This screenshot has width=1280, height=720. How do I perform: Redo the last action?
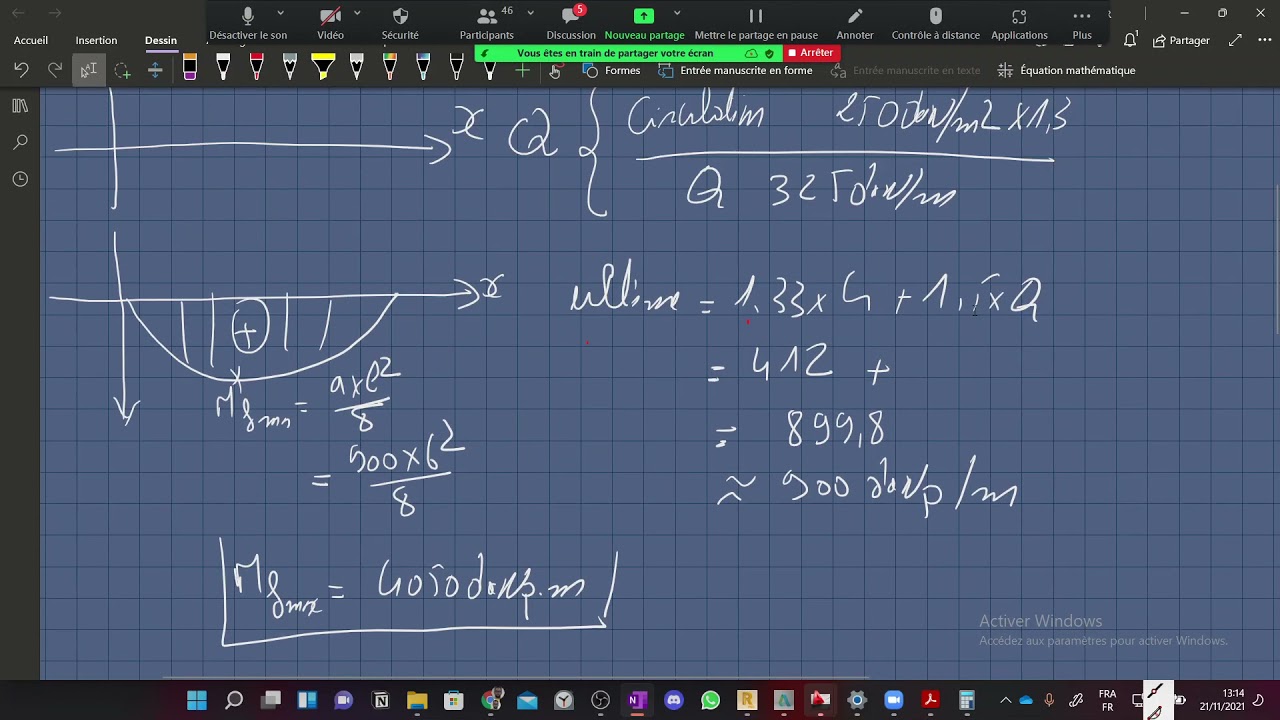(55, 70)
